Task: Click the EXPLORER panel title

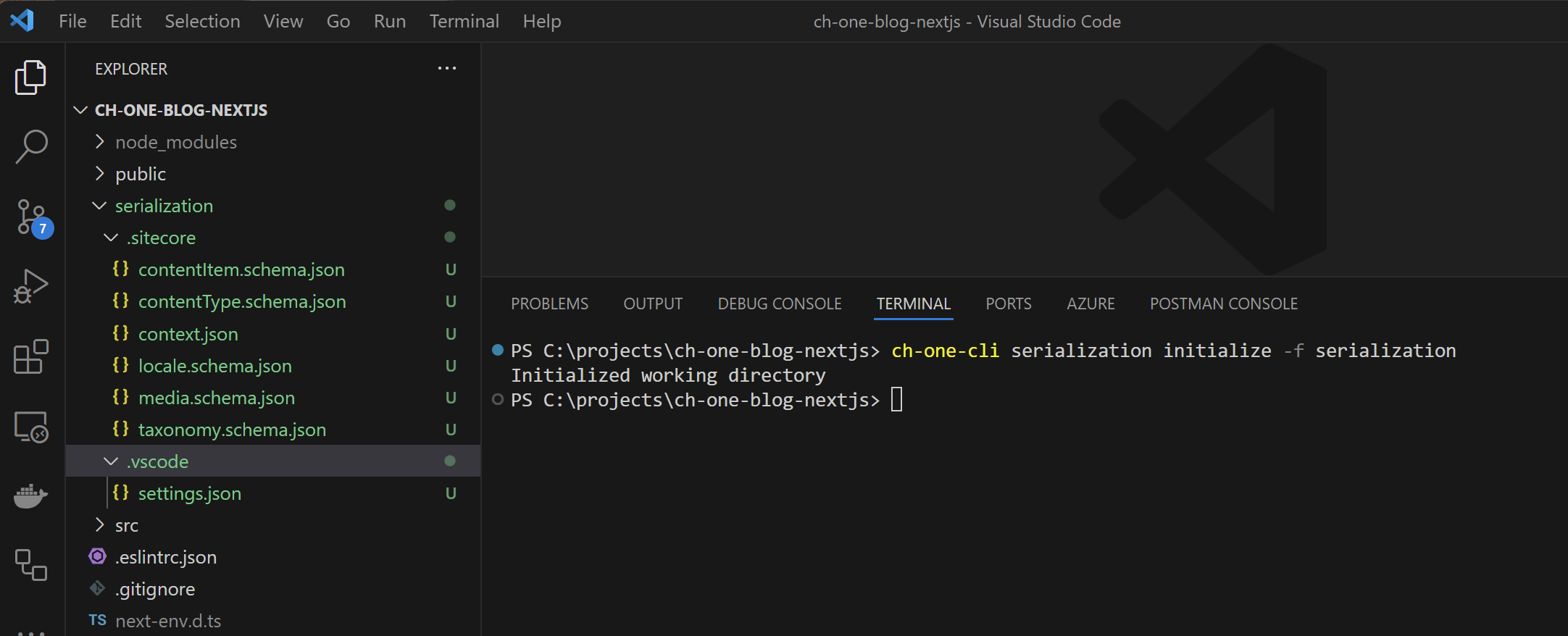Action: [131, 69]
